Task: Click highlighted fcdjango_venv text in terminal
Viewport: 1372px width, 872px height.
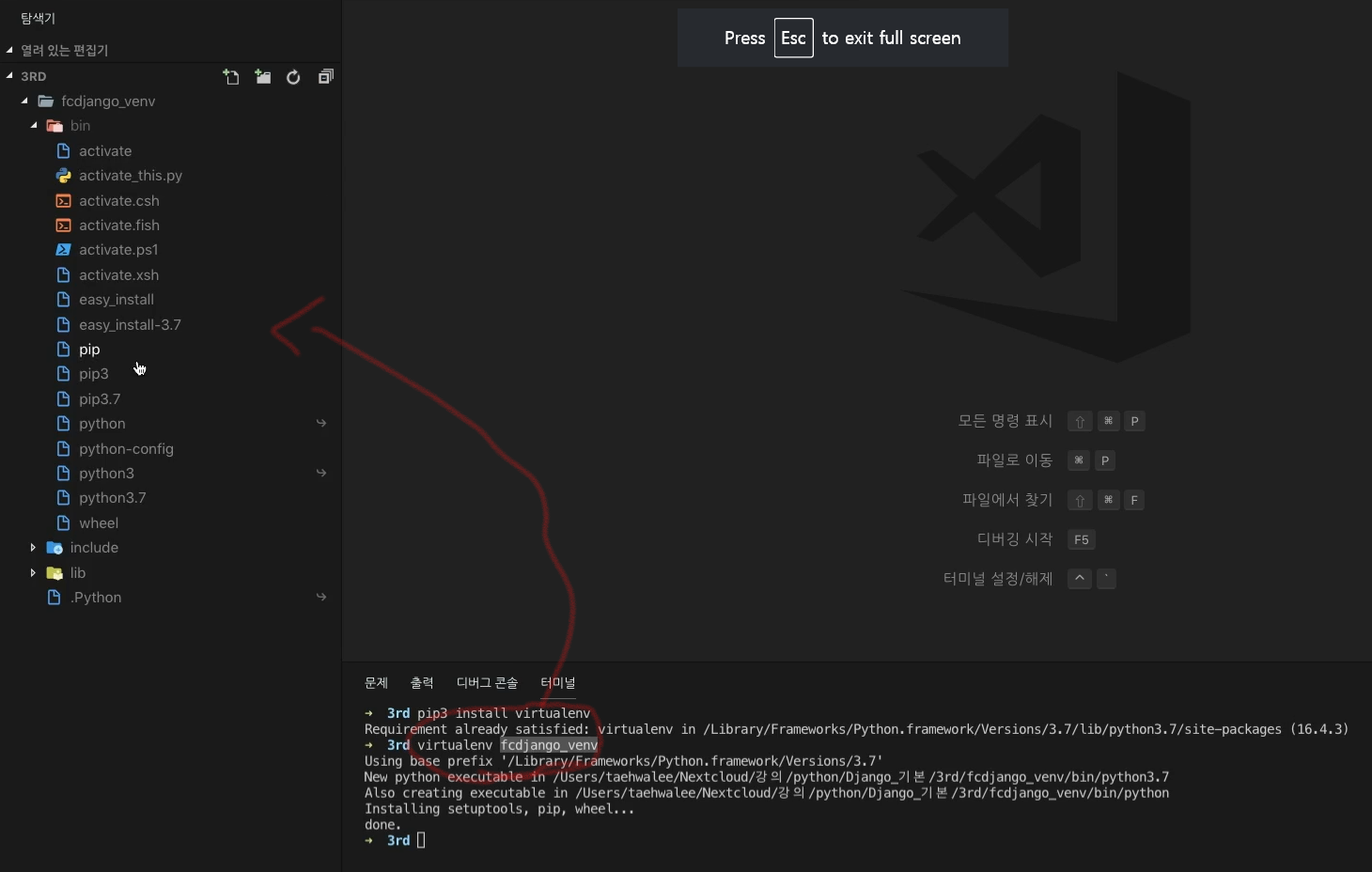Action: (549, 745)
